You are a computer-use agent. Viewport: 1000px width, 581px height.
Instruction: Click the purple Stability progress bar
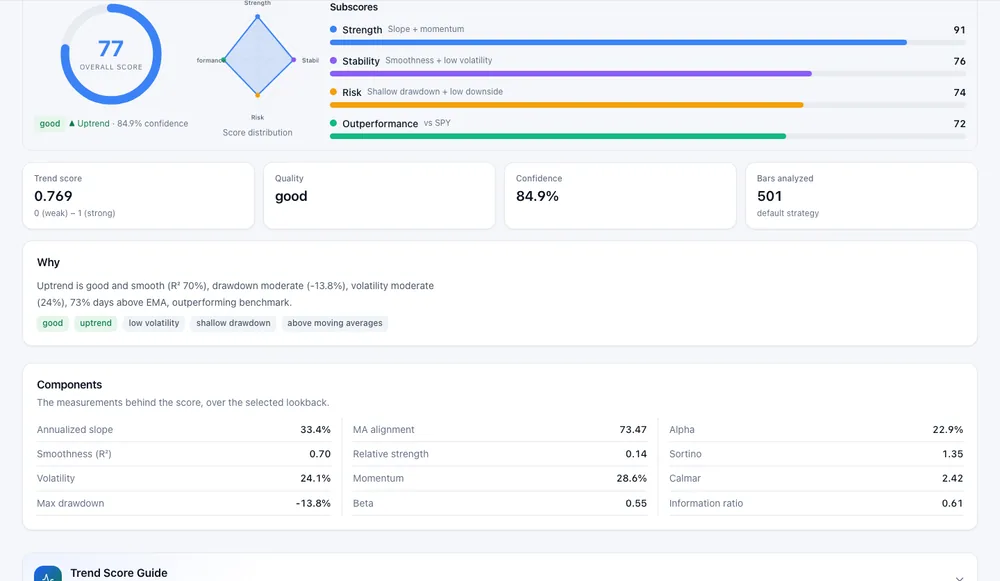coord(570,74)
